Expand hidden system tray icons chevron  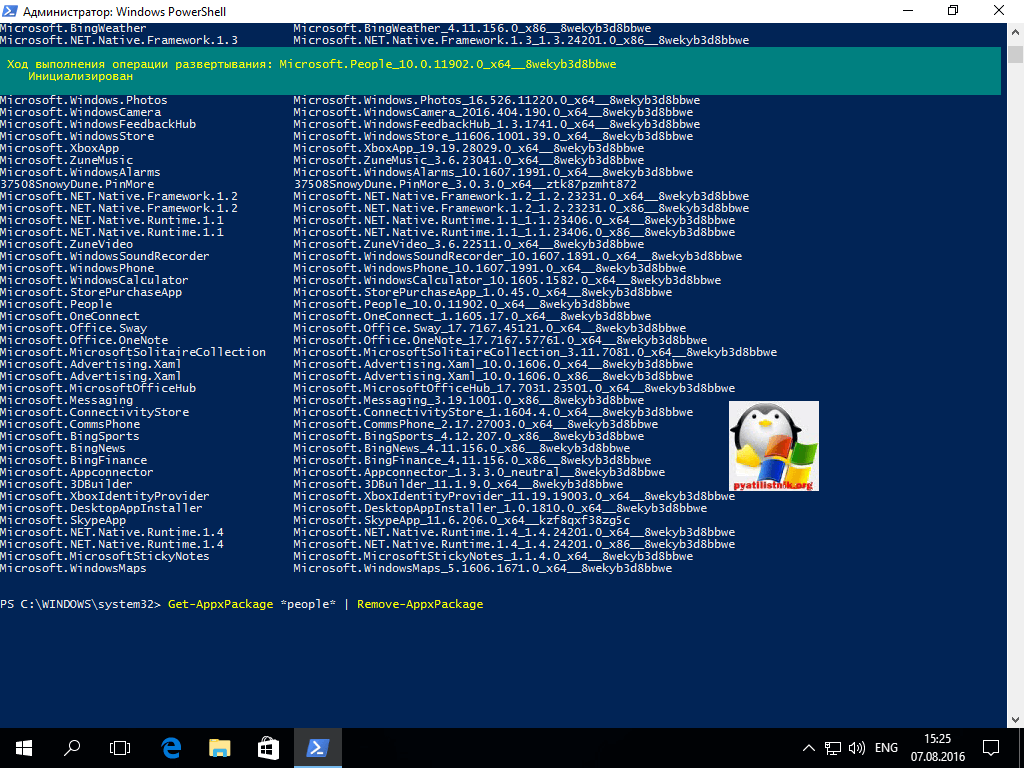click(810, 747)
